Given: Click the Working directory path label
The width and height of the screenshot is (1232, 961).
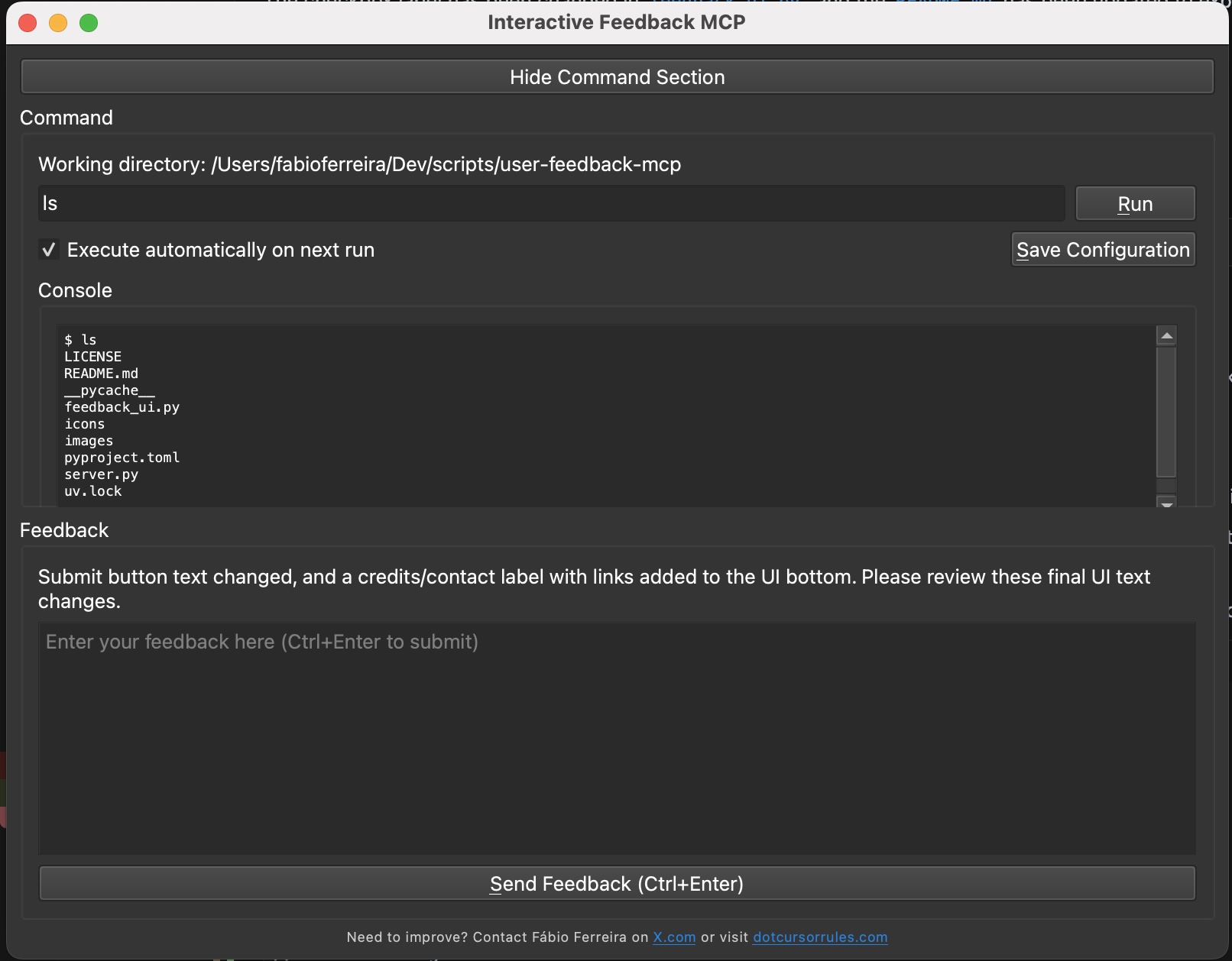Looking at the screenshot, I should click(359, 164).
